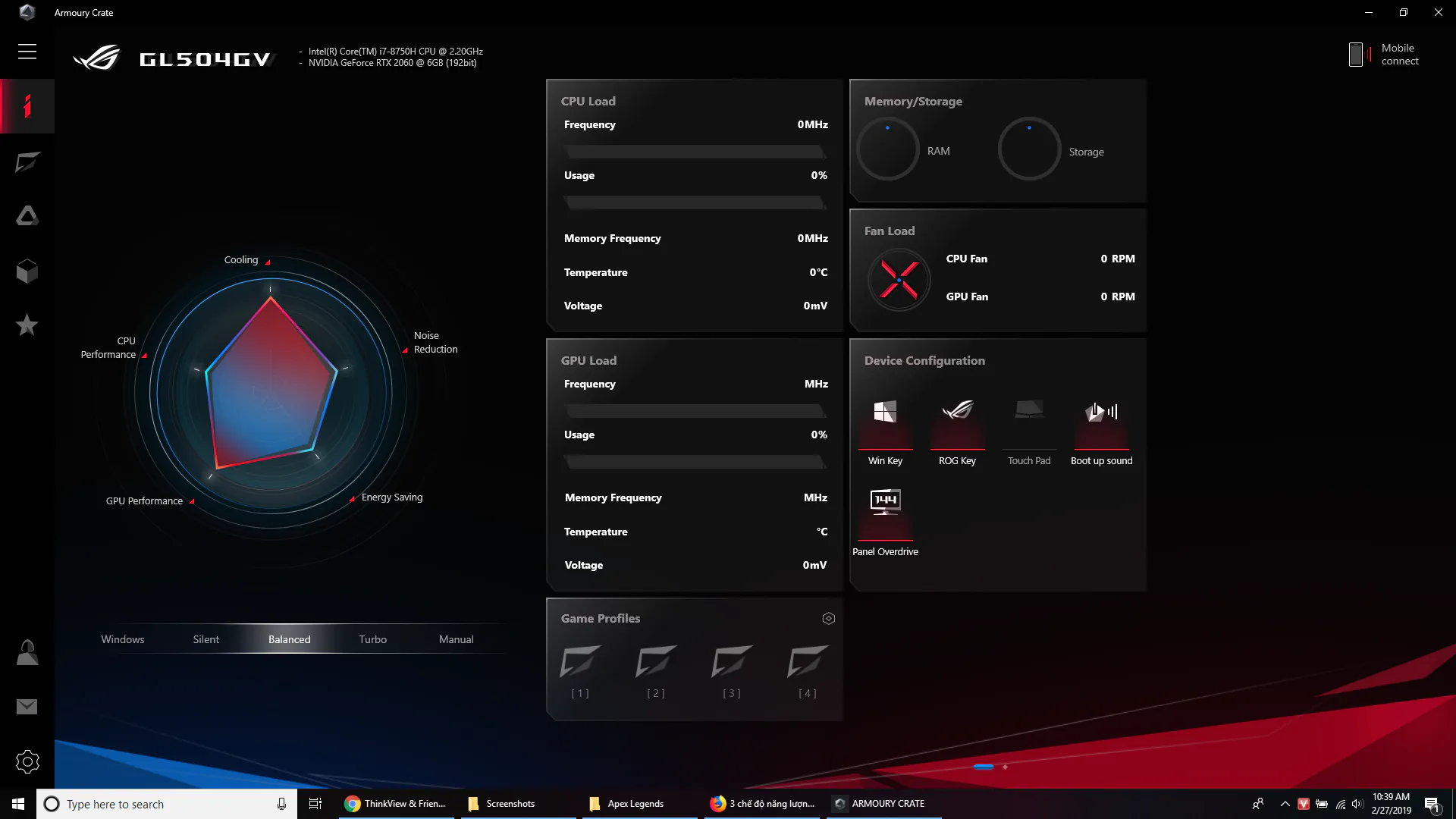Click the Memory/Storage panel title

tap(913, 101)
